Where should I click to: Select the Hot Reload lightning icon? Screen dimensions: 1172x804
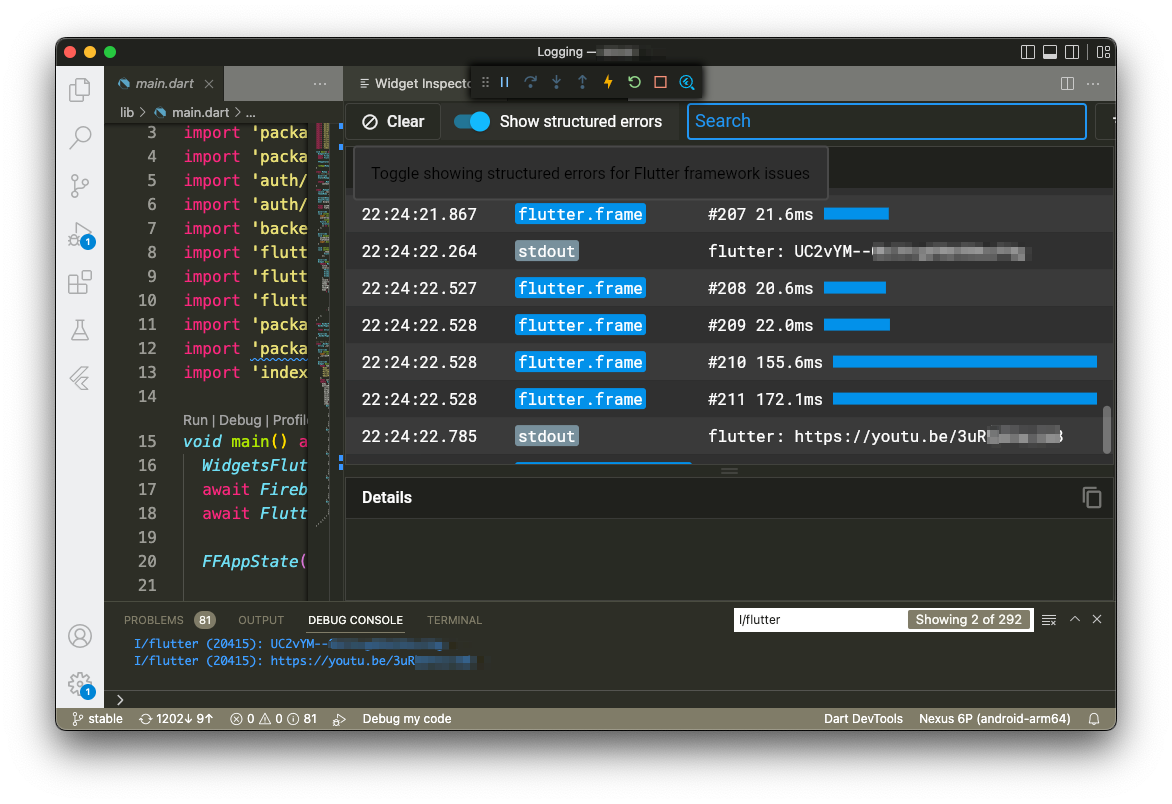point(608,83)
